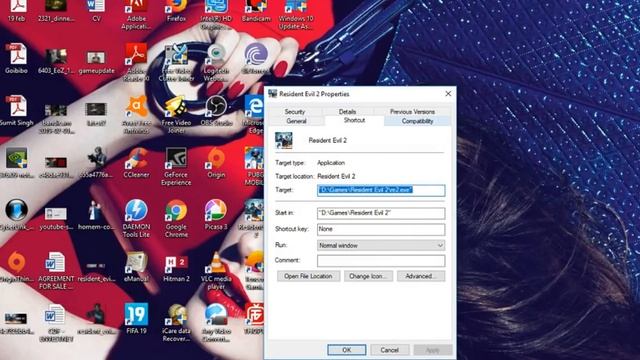Image resolution: width=640 pixels, height=360 pixels.
Task: Close the Resident Evil 2 Properties window
Action: click(x=448, y=93)
